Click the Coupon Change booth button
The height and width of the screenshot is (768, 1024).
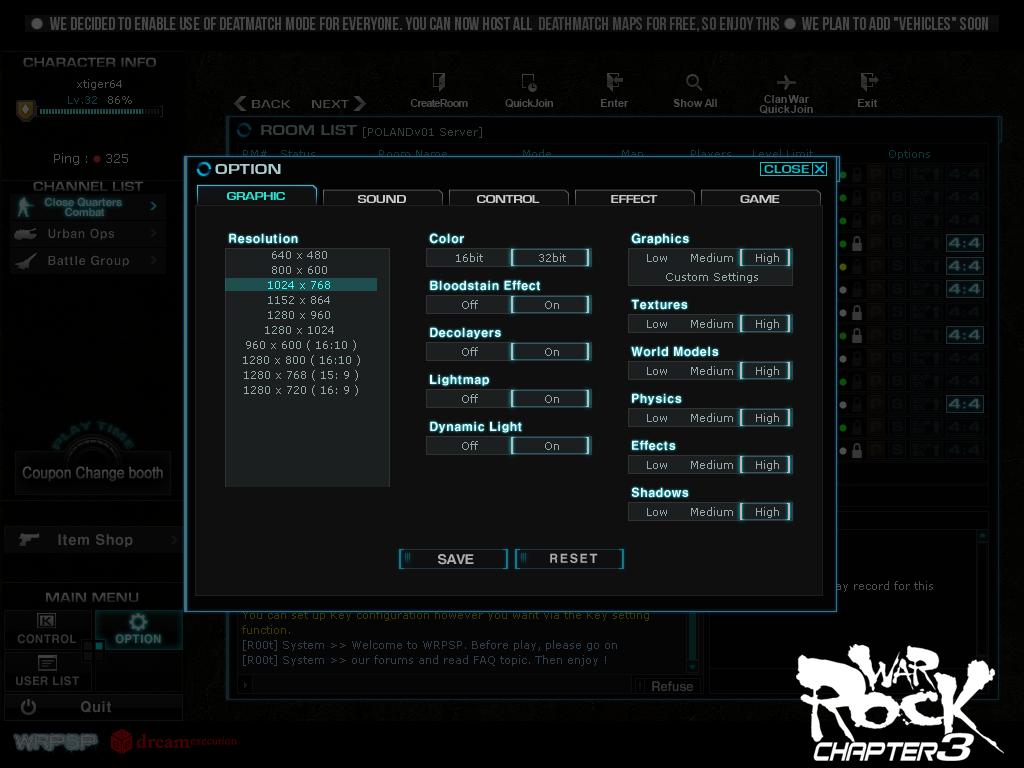pos(93,473)
